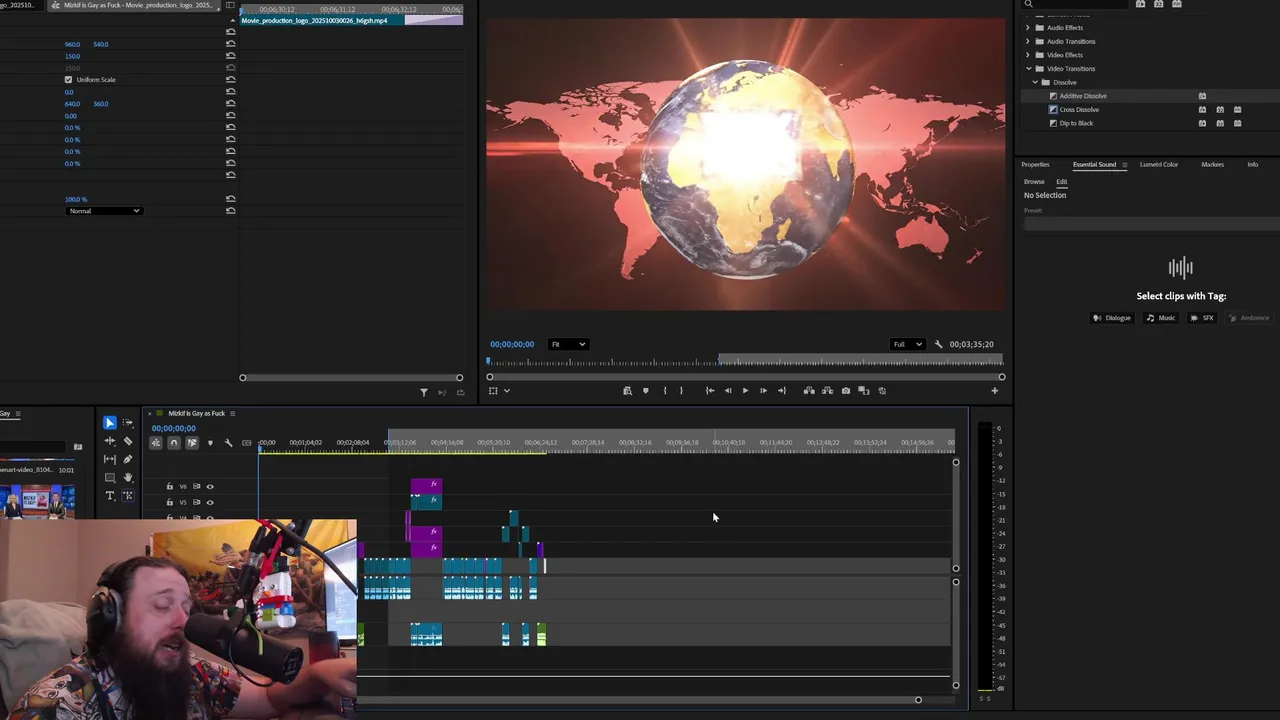
Task: Toggle visibility eye of track V6
Action: tap(210, 487)
